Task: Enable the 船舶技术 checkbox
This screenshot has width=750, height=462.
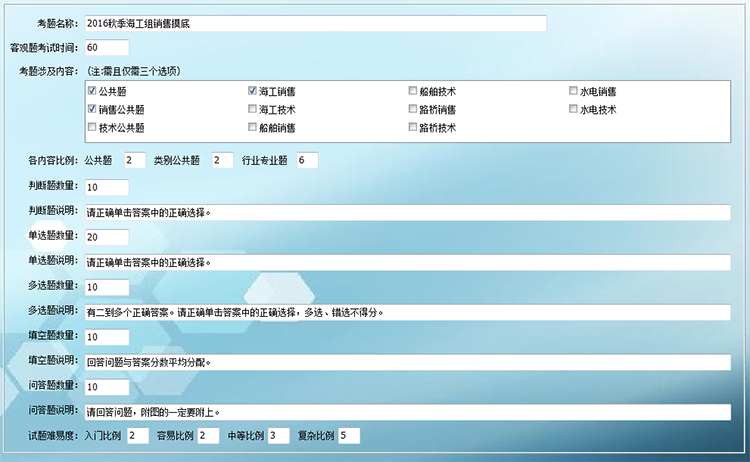Action: click(413, 91)
